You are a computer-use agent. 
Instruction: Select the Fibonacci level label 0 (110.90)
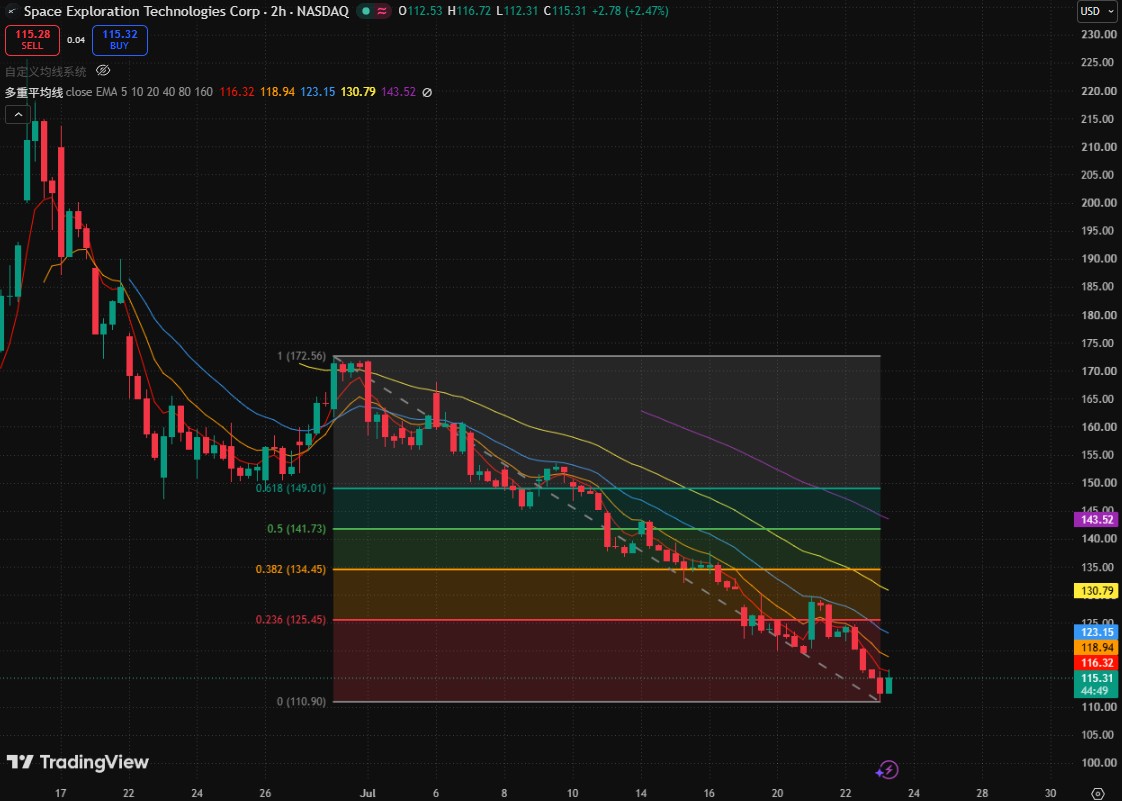pos(301,702)
